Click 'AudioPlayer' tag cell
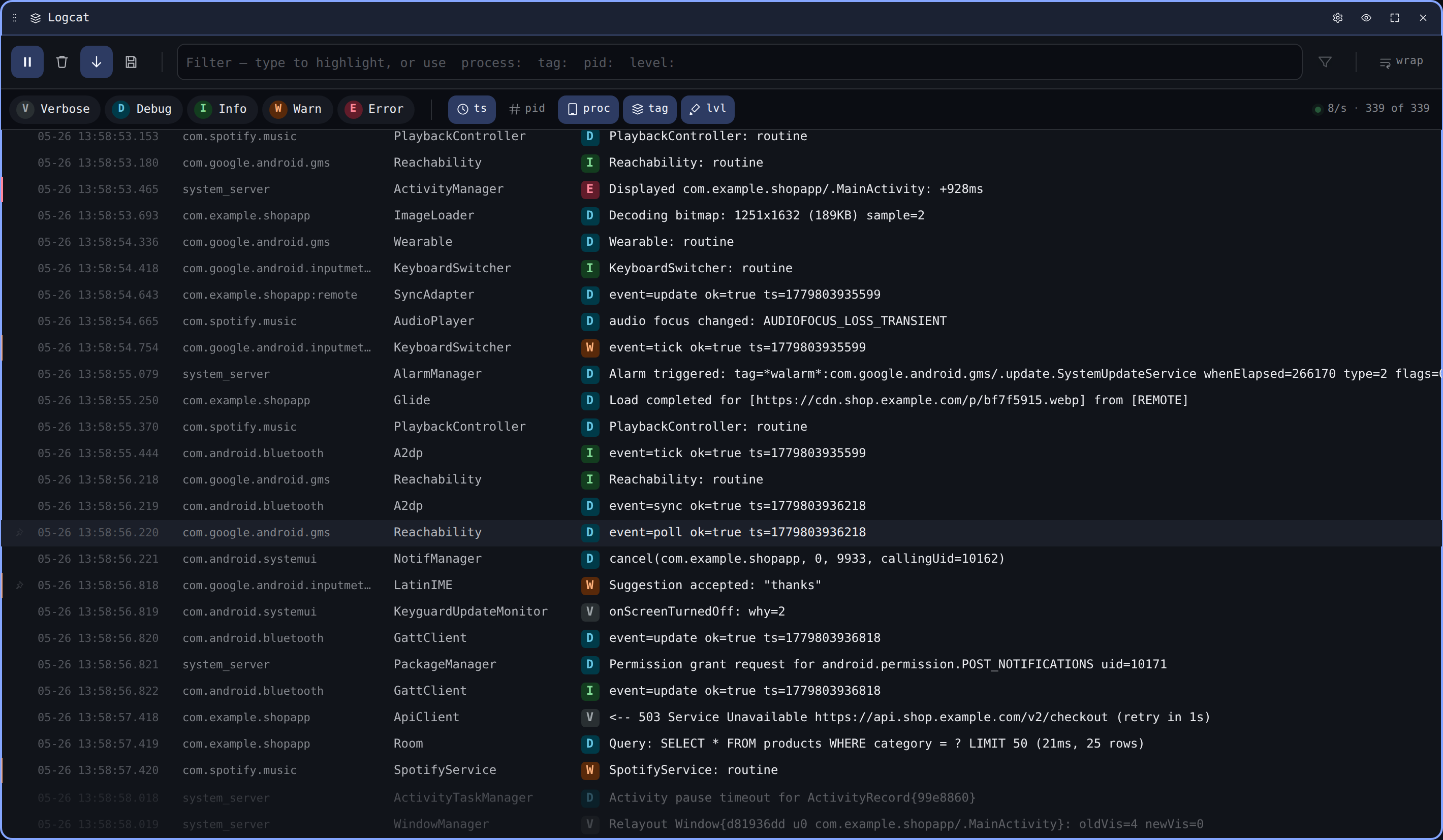This screenshot has height=840, width=1443. (434, 321)
